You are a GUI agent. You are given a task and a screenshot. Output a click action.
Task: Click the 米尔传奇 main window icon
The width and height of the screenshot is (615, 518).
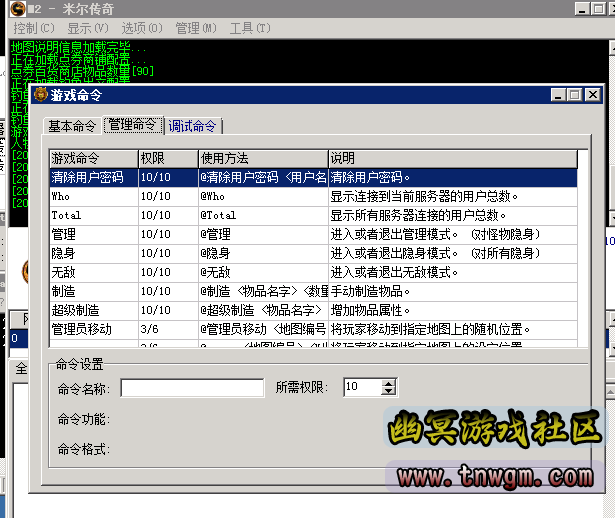[18, 8]
